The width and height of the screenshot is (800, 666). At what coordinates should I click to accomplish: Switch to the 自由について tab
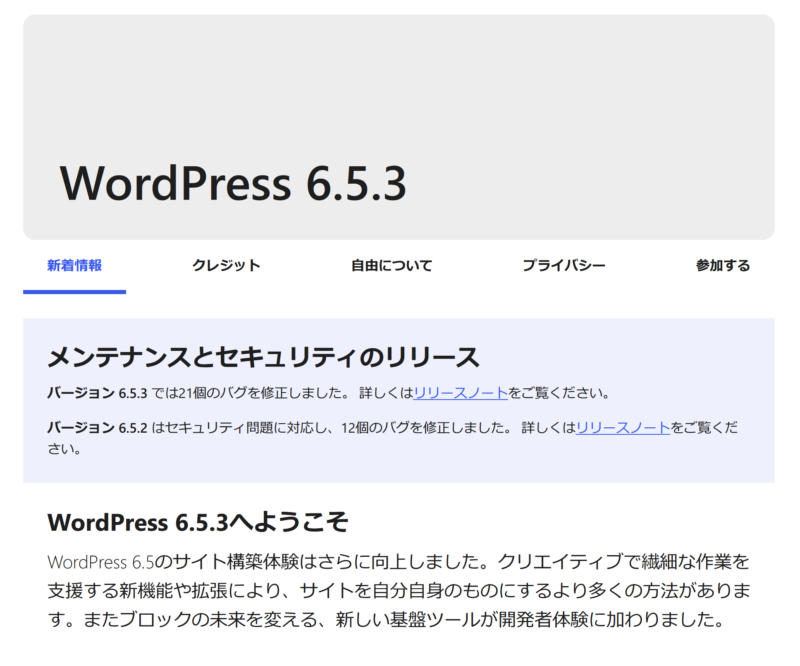391,266
